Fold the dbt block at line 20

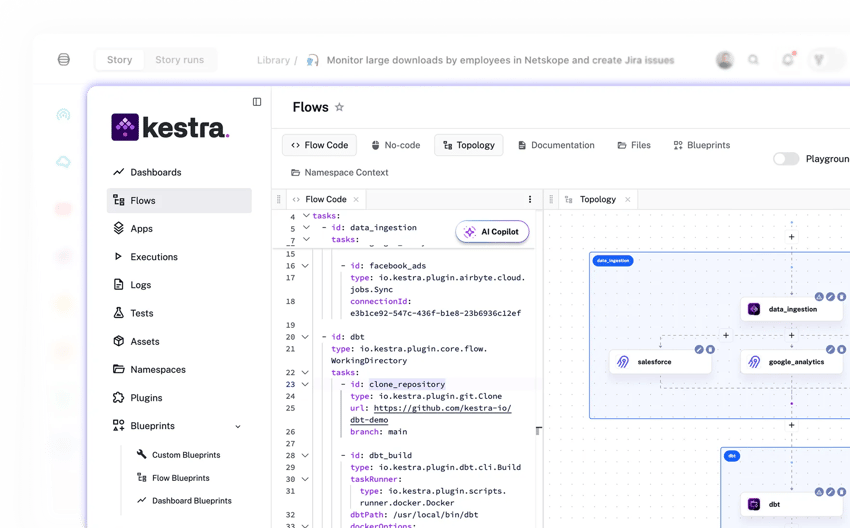pos(306,337)
